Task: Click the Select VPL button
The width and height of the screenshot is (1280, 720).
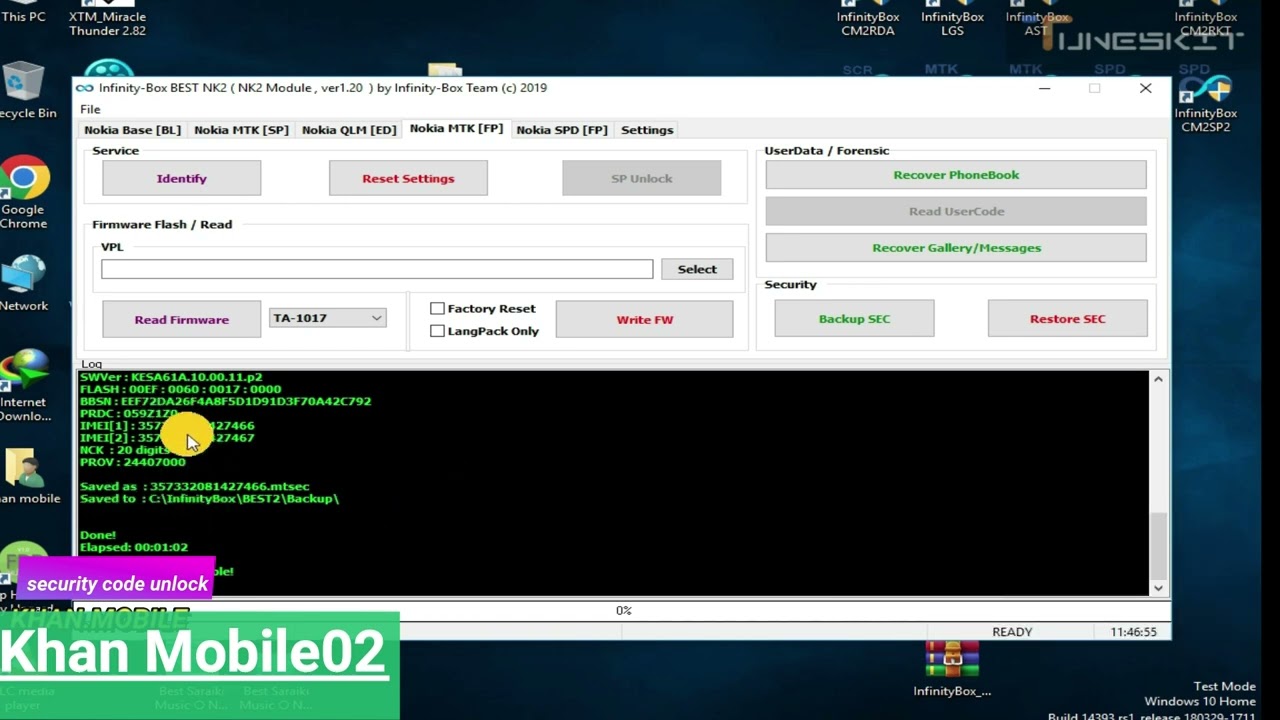Action: [697, 269]
